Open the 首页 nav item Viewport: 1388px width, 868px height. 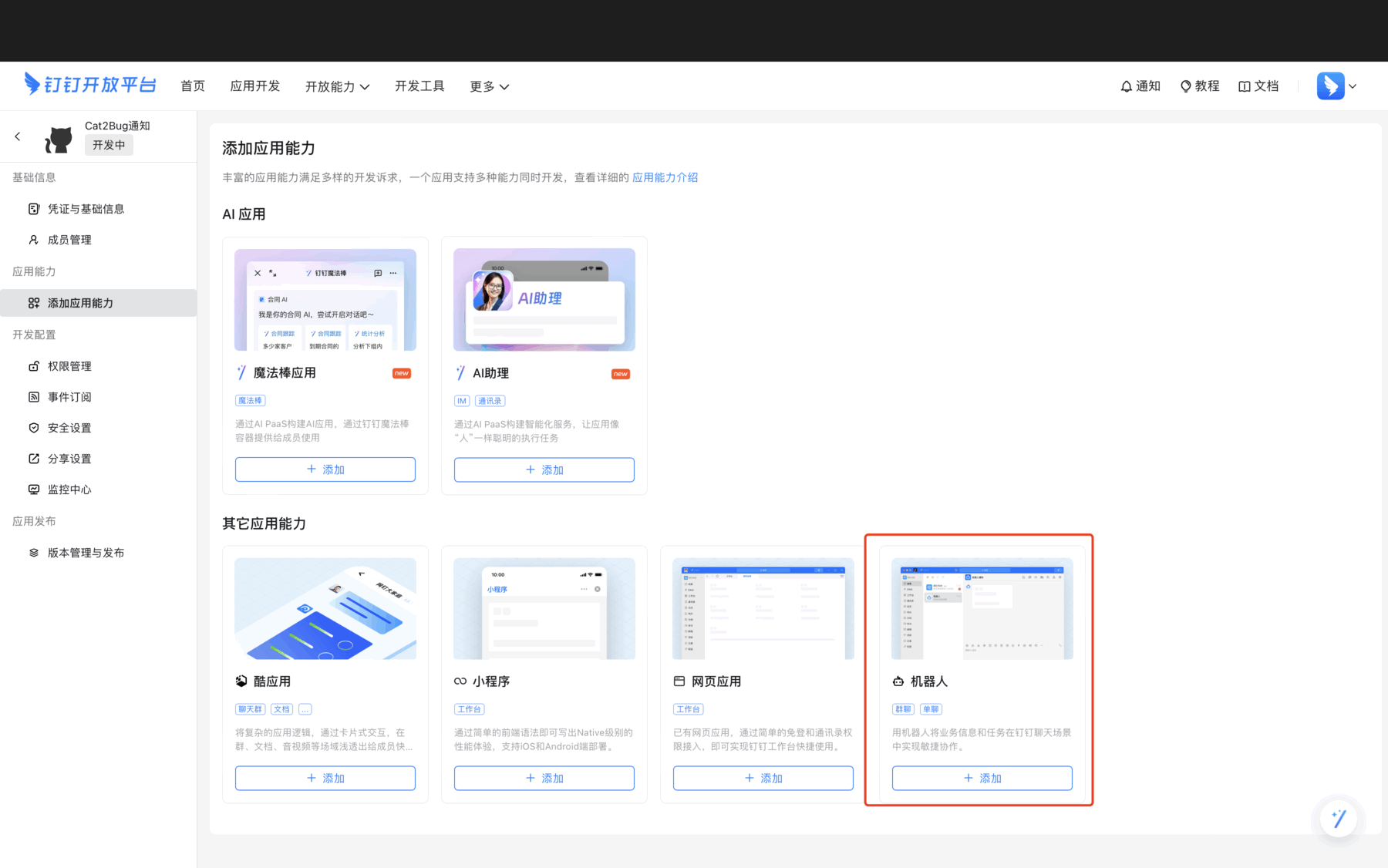click(x=193, y=86)
